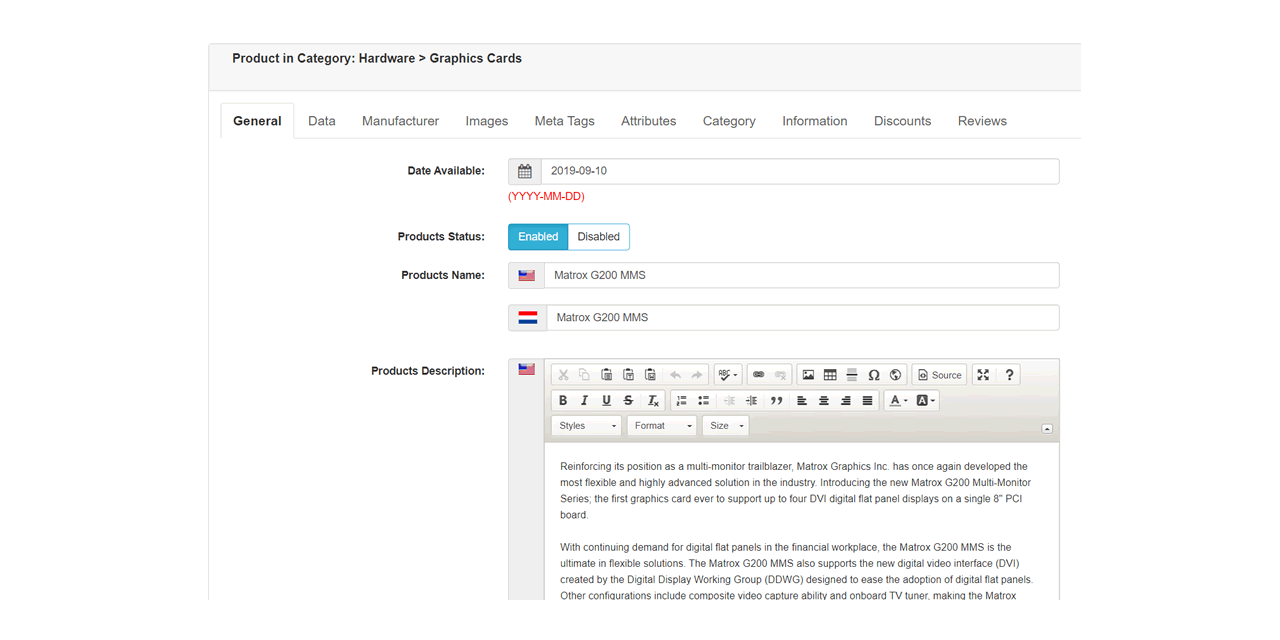The height and width of the screenshot is (640, 1280).
Task: Open the font Size dropdown
Action: (x=727, y=426)
